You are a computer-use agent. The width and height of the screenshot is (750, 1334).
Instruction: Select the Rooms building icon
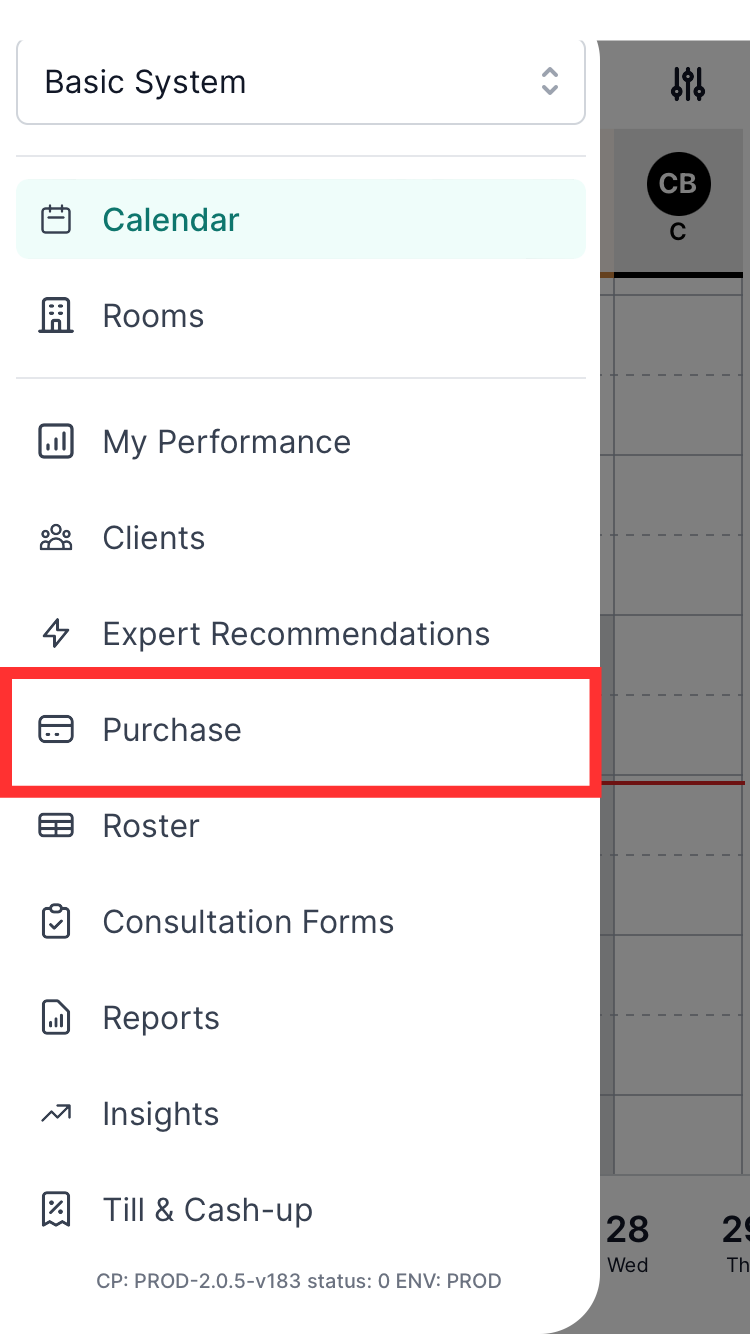(x=56, y=316)
